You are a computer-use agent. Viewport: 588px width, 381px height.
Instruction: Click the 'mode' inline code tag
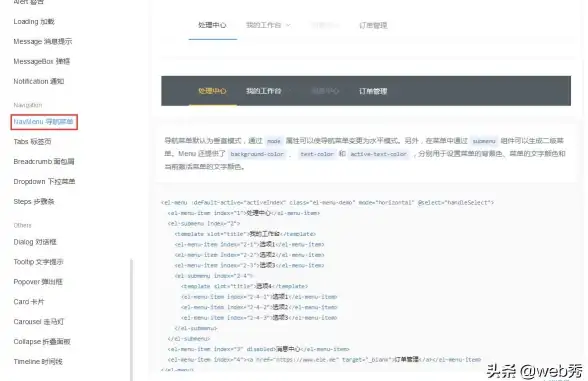[x=274, y=141]
